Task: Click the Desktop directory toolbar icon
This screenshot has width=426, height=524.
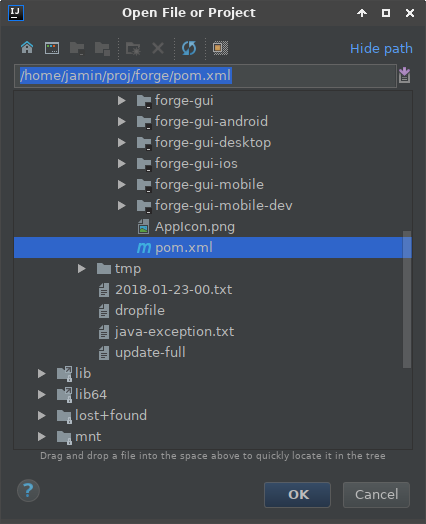Action: coord(52,48)
